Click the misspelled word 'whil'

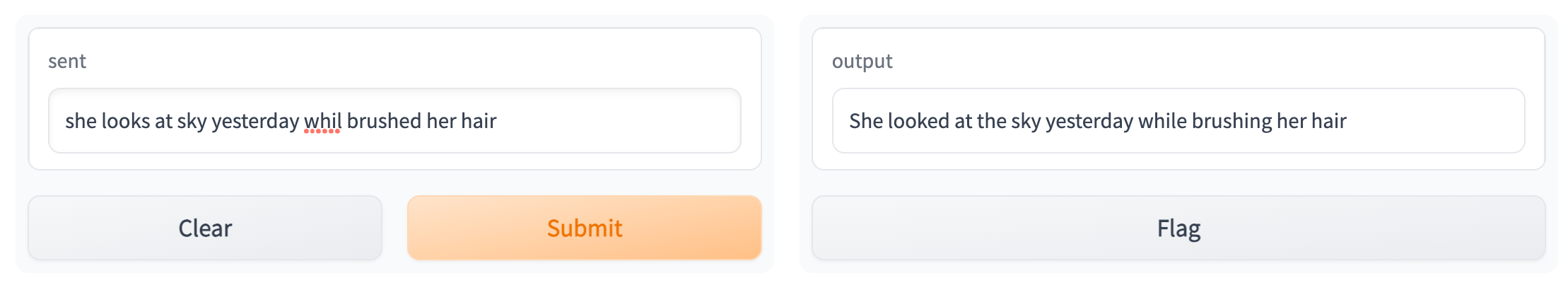322,121
